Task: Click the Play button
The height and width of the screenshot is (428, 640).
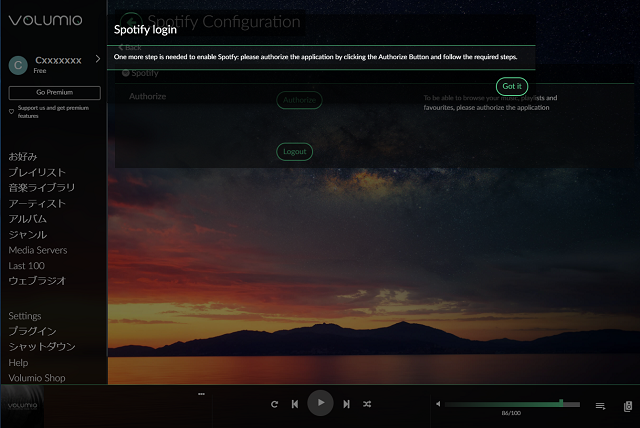Action: click(x=320, y=403)
